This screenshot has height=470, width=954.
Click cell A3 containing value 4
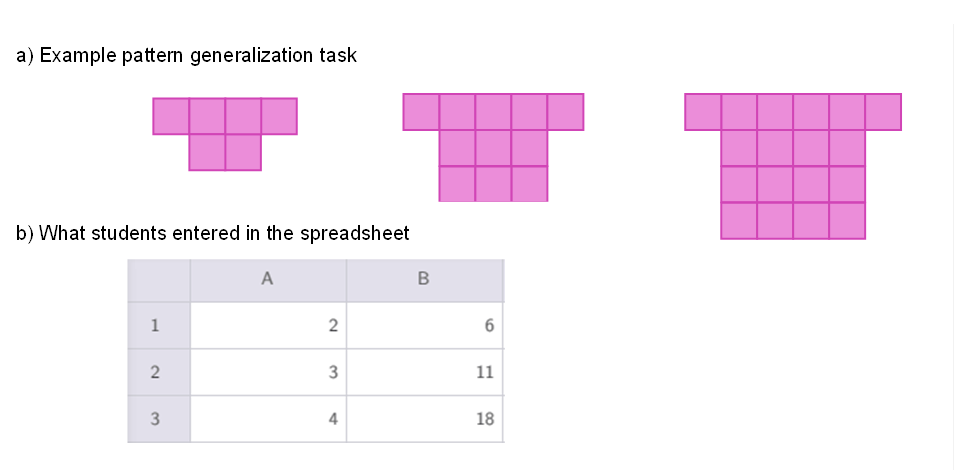(267, 419)
